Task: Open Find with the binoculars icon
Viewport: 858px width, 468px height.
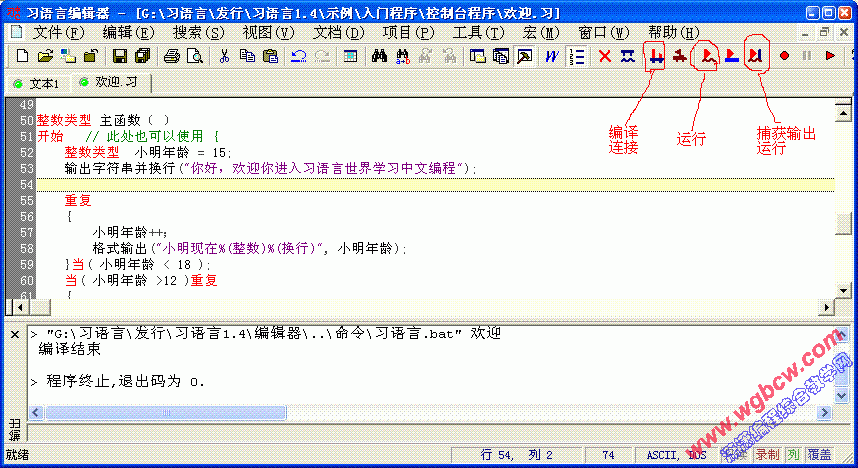Action: pos(379,56)
